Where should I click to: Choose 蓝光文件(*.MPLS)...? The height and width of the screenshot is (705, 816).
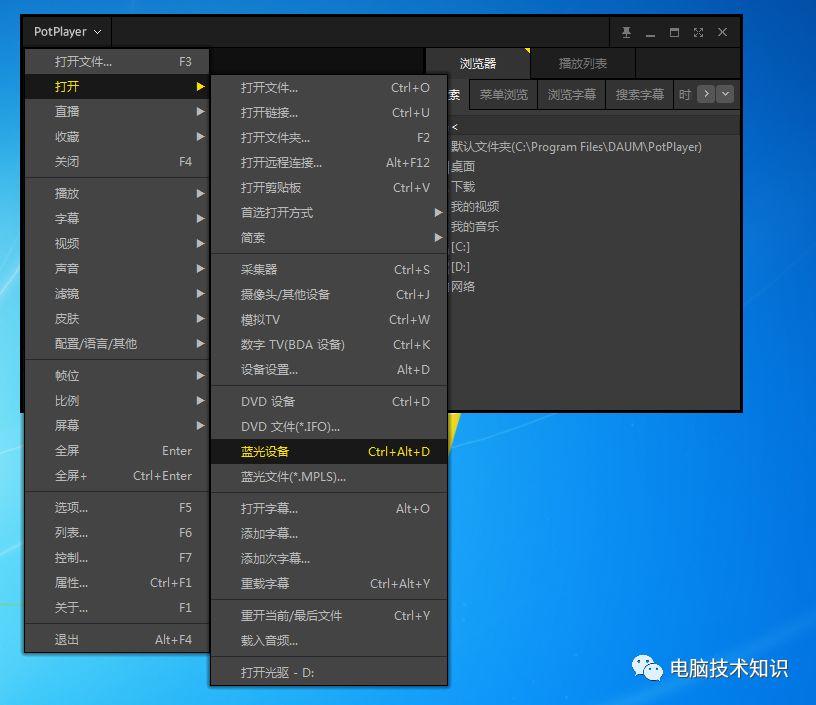pos(329,477)
